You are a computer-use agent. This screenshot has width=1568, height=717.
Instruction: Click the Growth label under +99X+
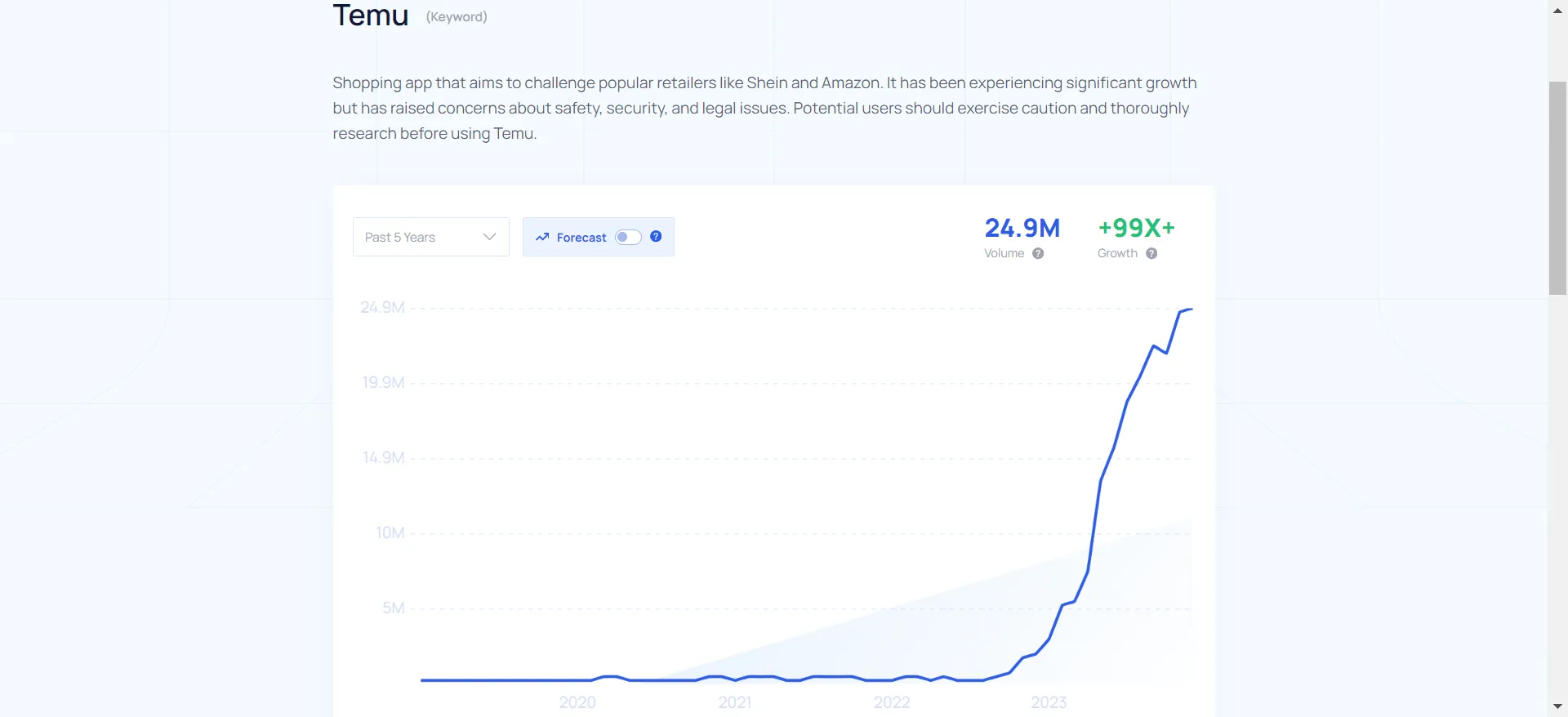[x=1117, y=253]
